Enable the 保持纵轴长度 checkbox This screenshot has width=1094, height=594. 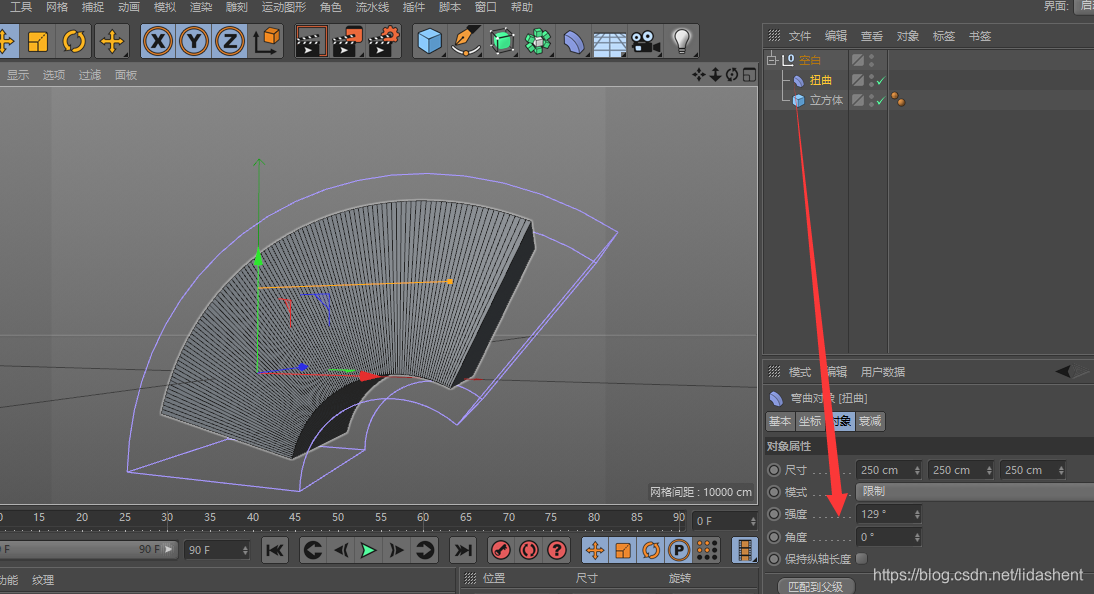pos(862,559)
